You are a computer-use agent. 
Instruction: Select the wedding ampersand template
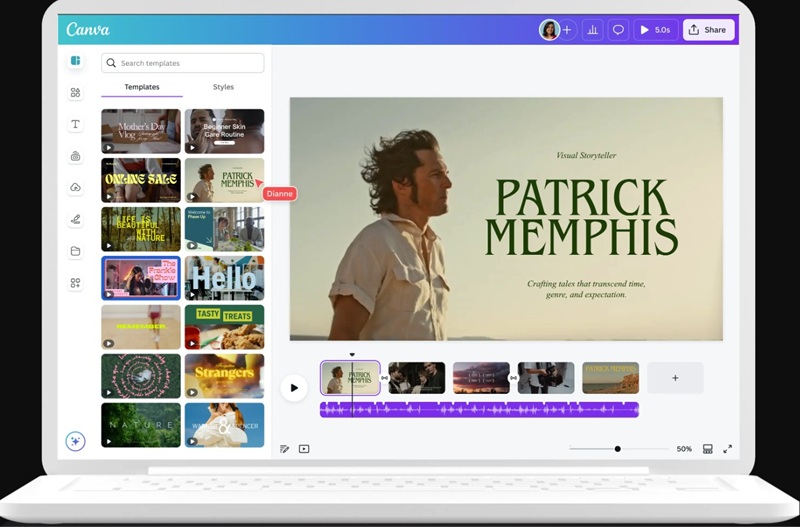pos(224,425)
